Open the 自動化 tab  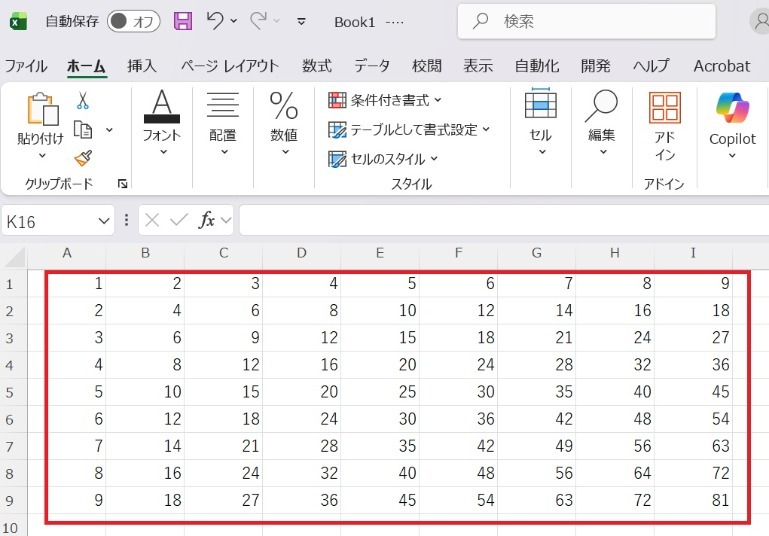coord(537,66)
